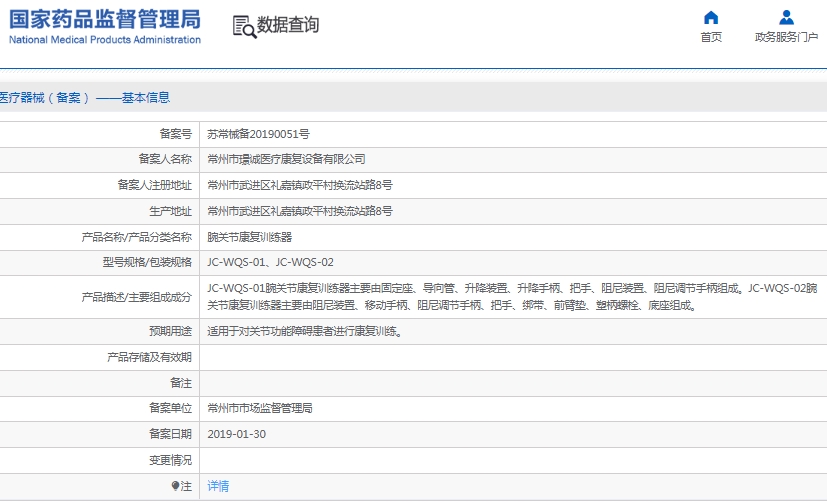Click the 备案单位 row label

pyautogui.click(x=170, y=408)
